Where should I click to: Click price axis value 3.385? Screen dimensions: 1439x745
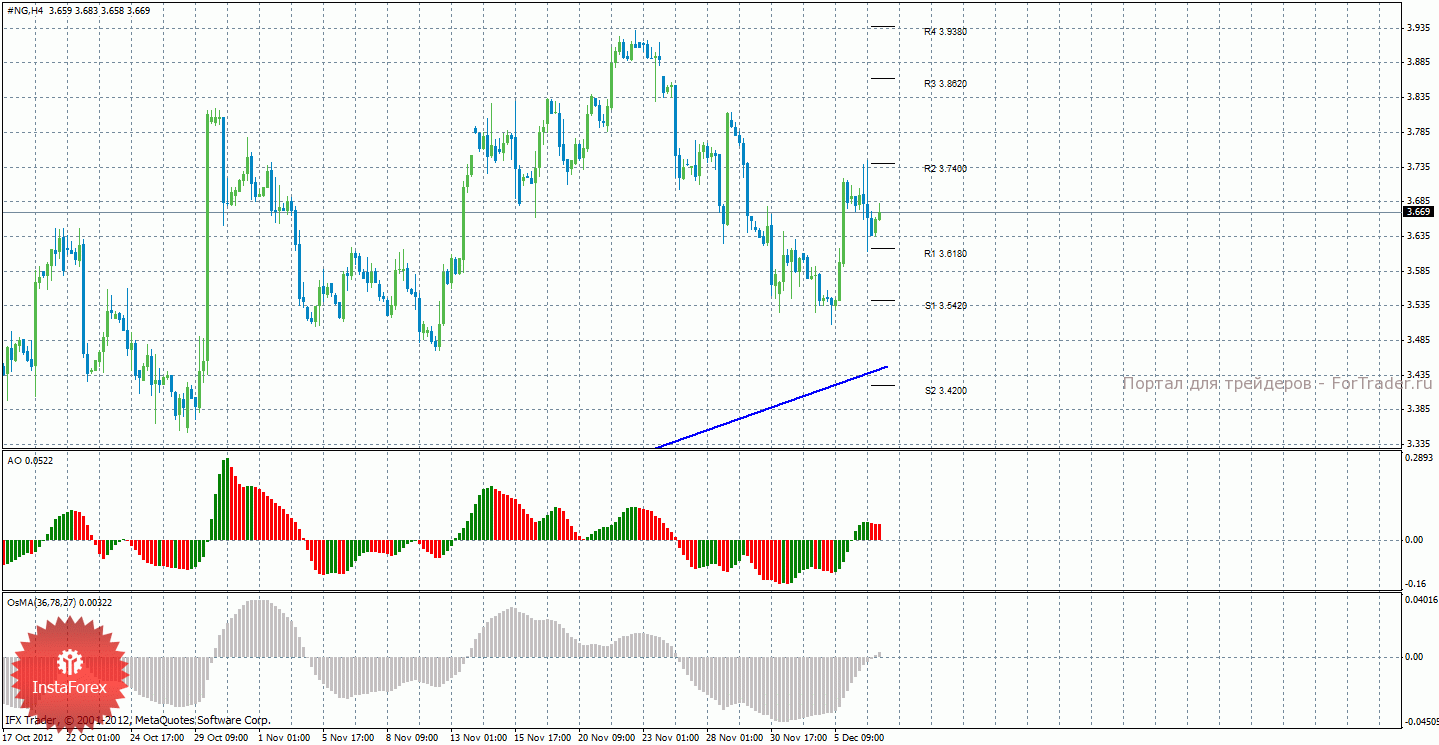click(x=1417, y=409)
